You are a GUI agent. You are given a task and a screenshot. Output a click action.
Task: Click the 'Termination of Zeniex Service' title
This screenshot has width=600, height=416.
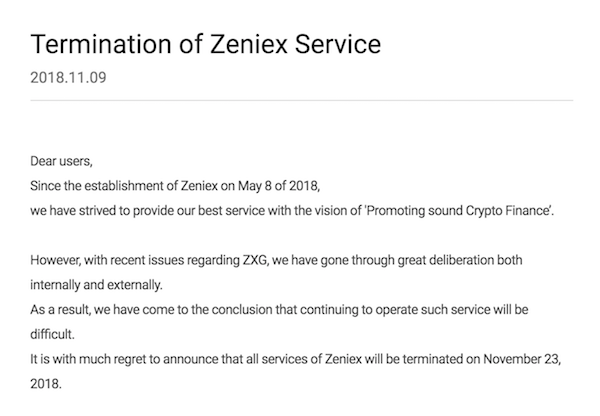coord(205,44)
